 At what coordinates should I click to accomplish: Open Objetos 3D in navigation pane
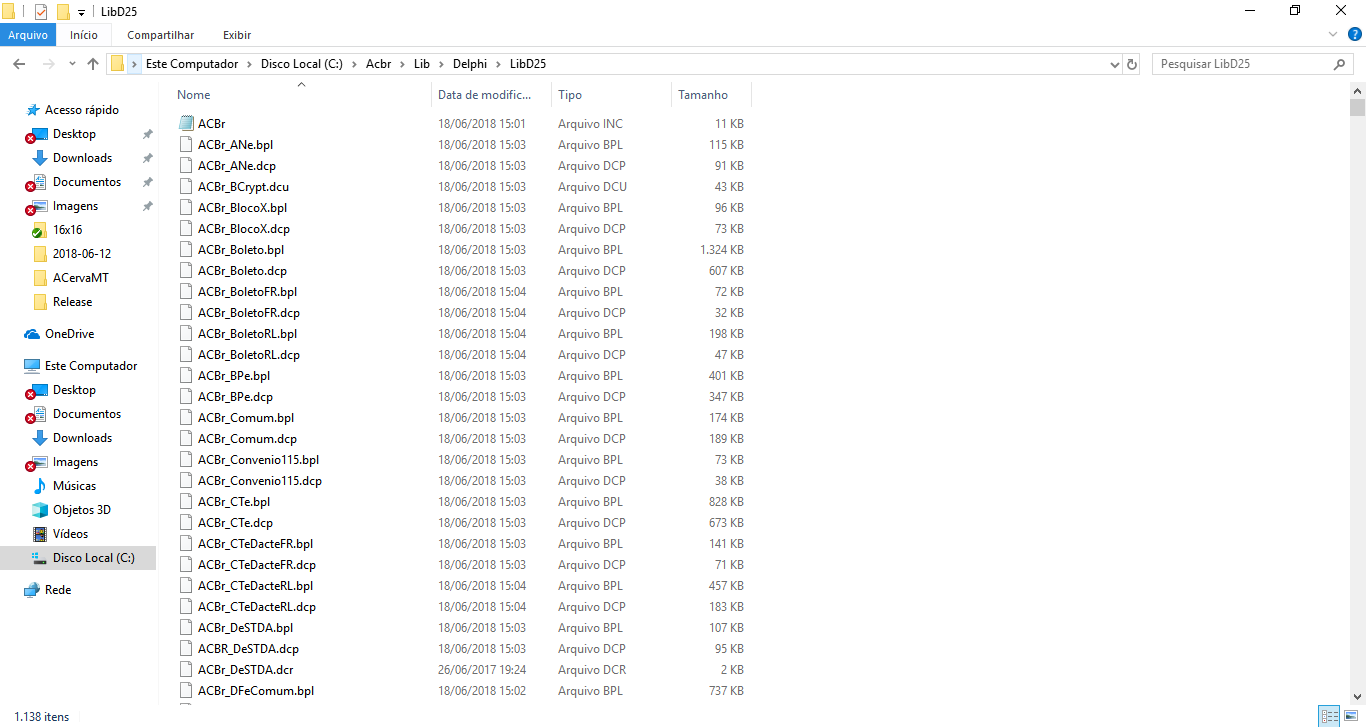click(x=82, y=510)
